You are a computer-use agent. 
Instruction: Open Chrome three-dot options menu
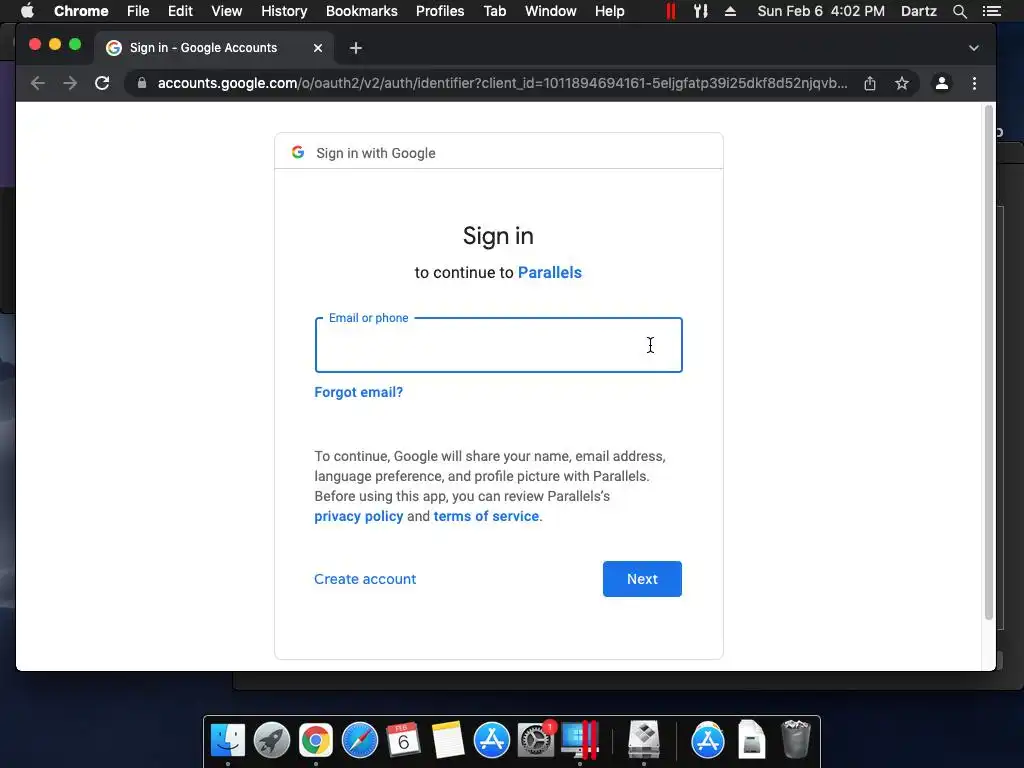(974, 83)
